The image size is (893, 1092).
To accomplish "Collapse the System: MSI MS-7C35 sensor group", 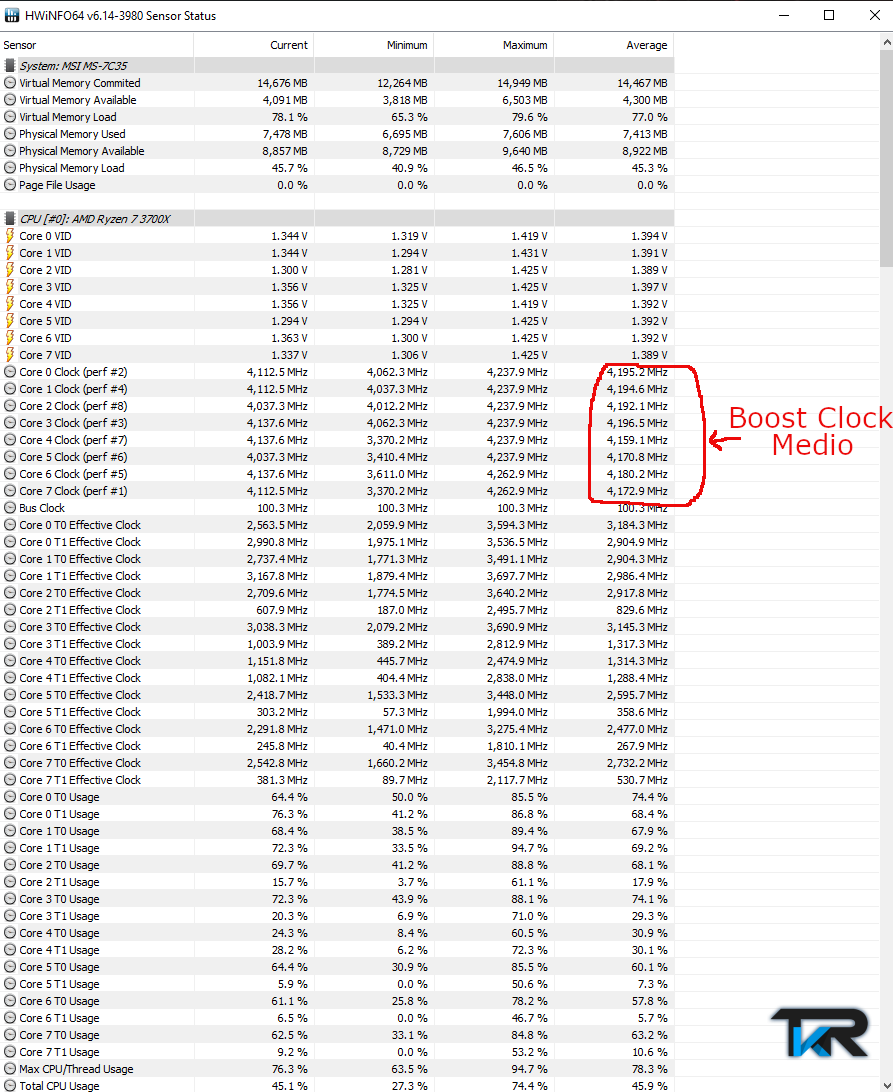I will pos(73,66).
